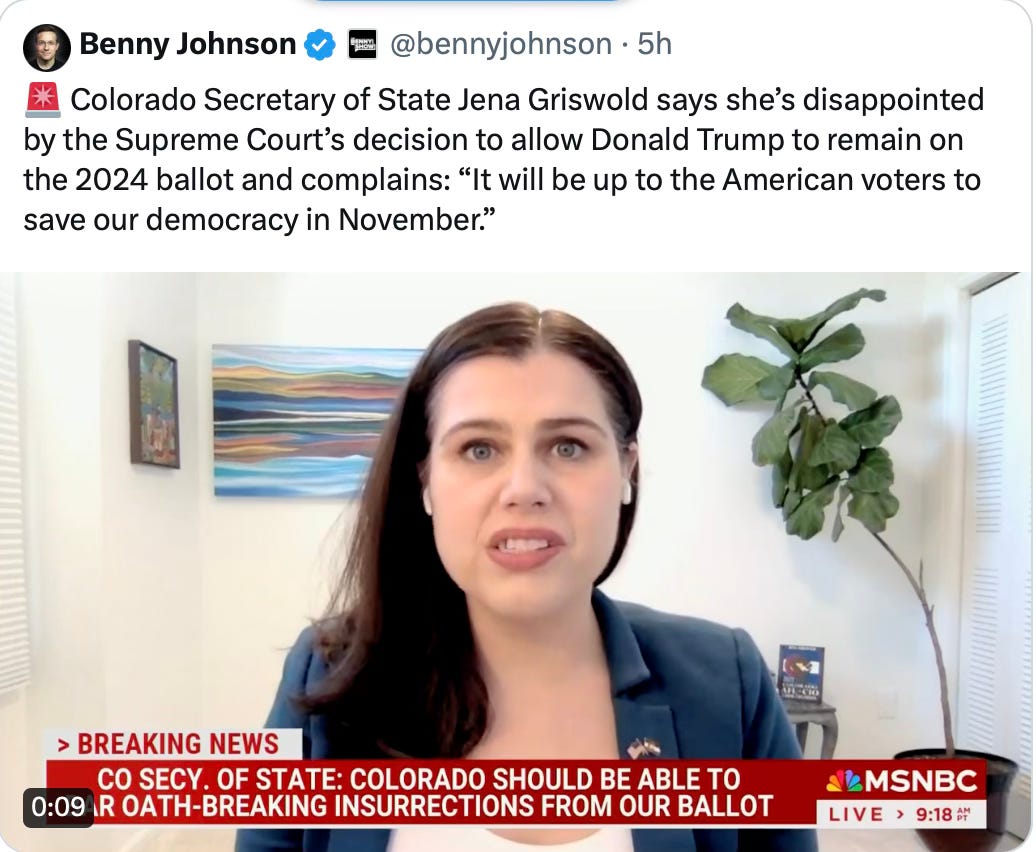The height and width of the screenshot is (852, 1036).
Task: Click the red siren emoji in the tweet
Action: pyautogui.click(x=42, y=100)
